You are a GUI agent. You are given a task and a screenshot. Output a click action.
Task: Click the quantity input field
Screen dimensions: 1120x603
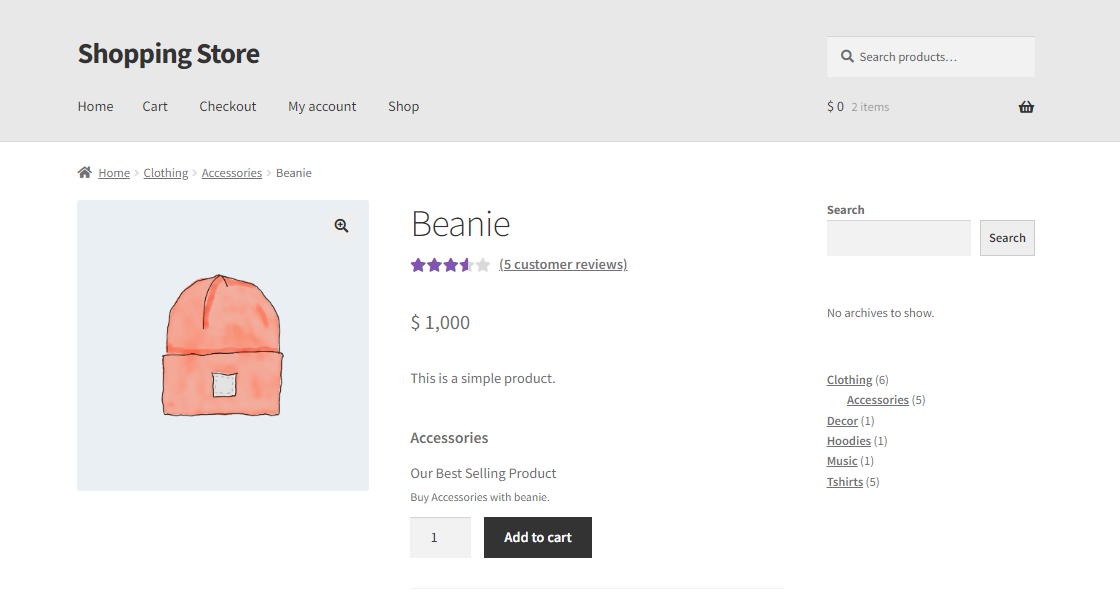[x=440, y=537]
